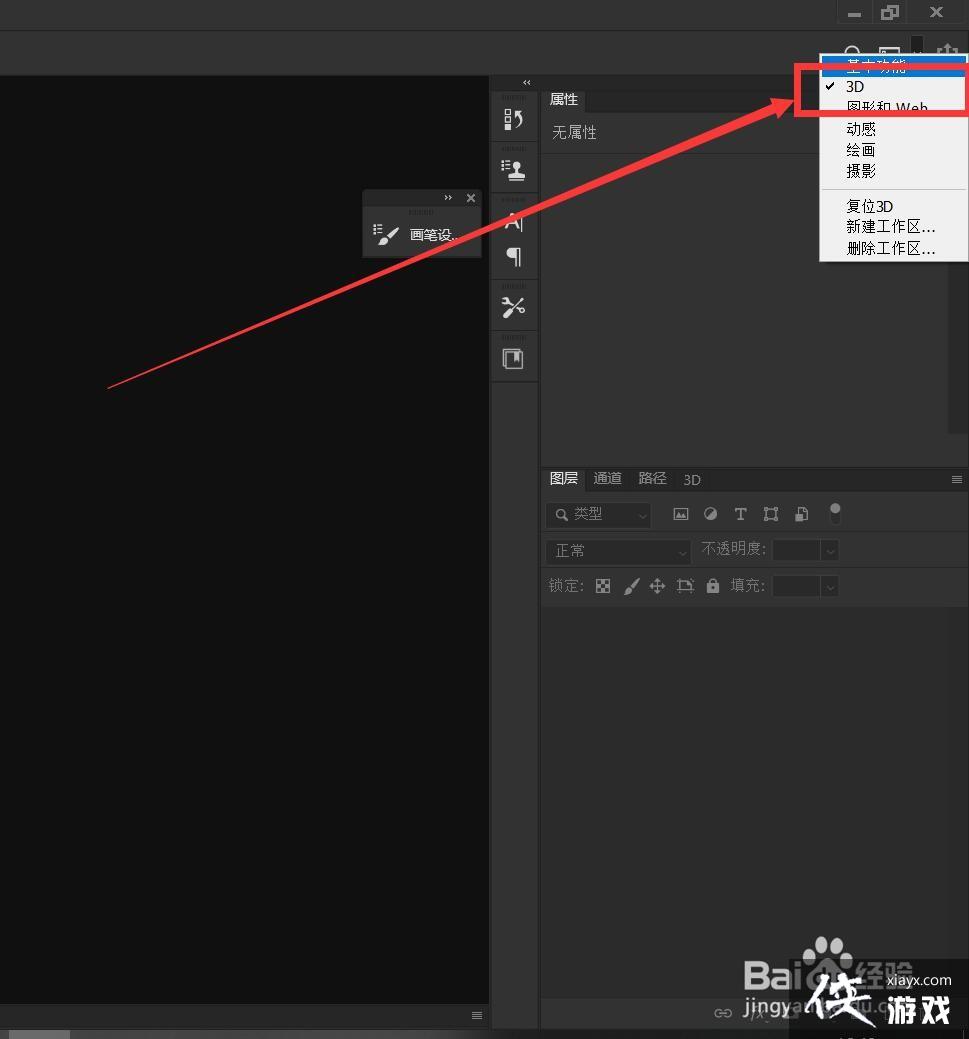Viewport: 969px width, 1039px height.
Task: Open the Paragraph panel icon
Action: tap(514, 257)
